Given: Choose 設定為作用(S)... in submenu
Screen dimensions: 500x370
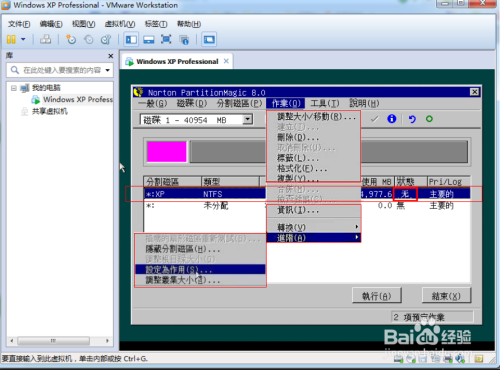Looking at the screenshot, I should [x=200, y=269].
